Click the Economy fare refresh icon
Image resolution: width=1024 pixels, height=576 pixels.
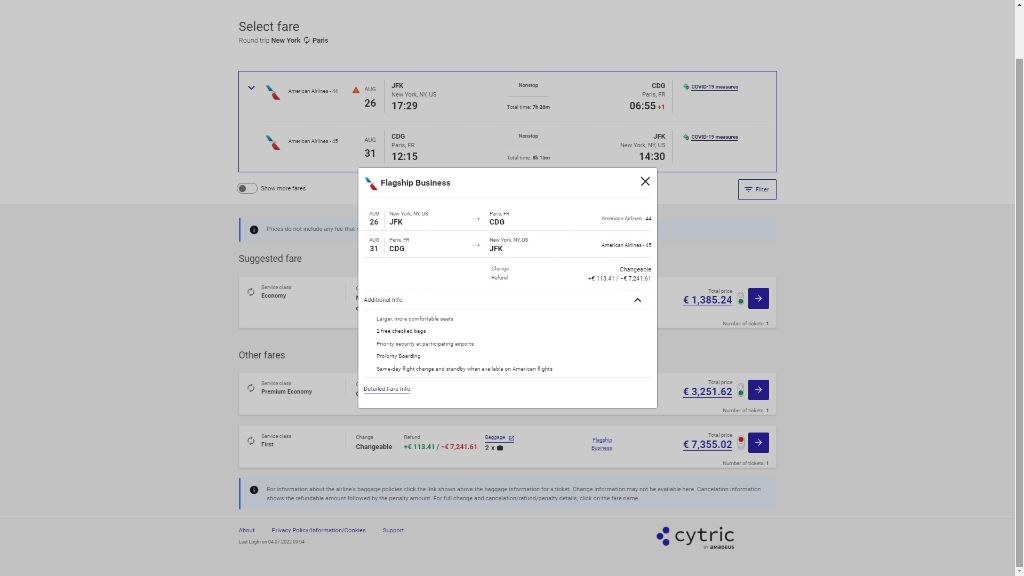coord(250,292)
